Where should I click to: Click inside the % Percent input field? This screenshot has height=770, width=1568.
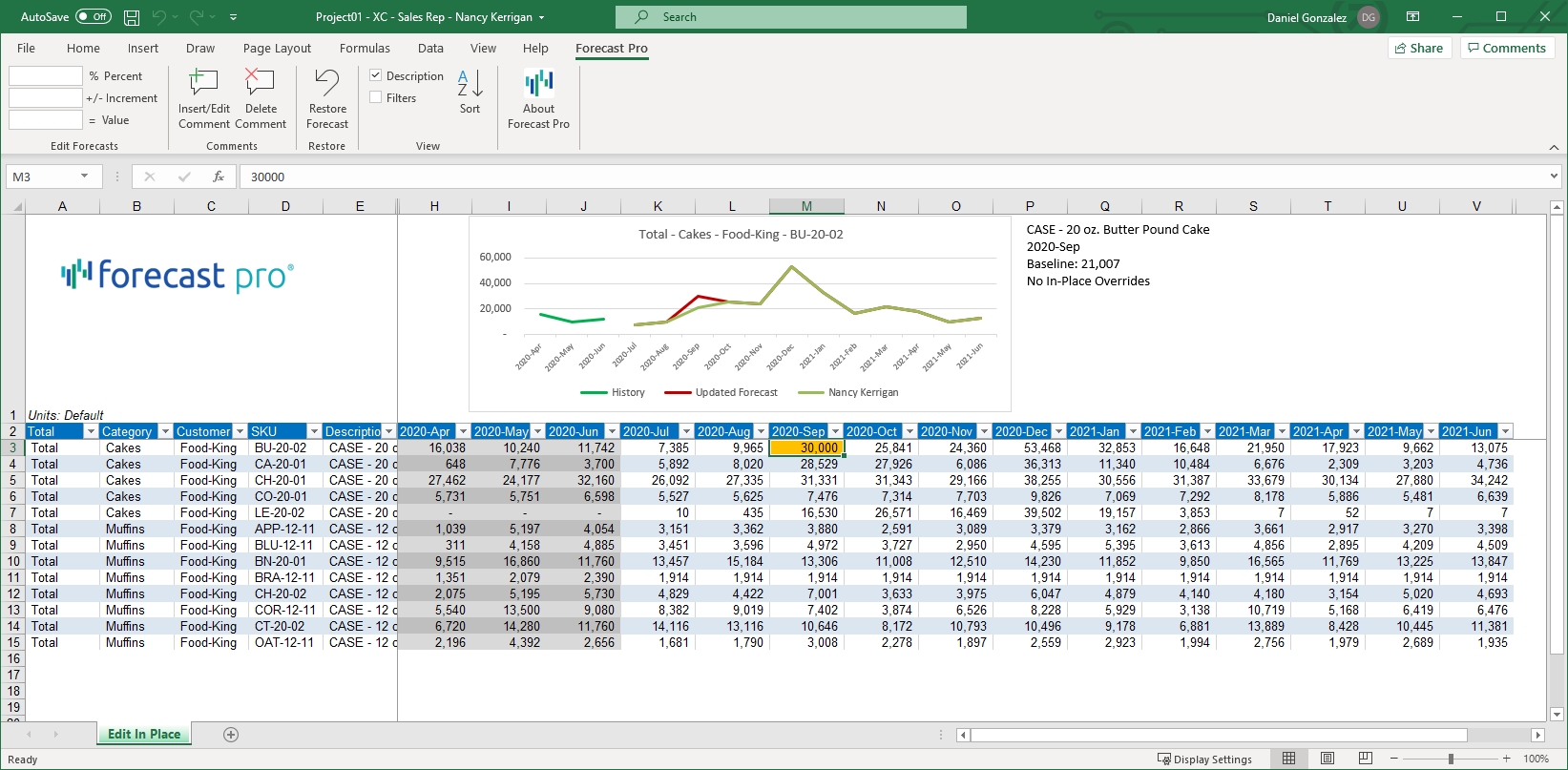click(x=46, y=75)
